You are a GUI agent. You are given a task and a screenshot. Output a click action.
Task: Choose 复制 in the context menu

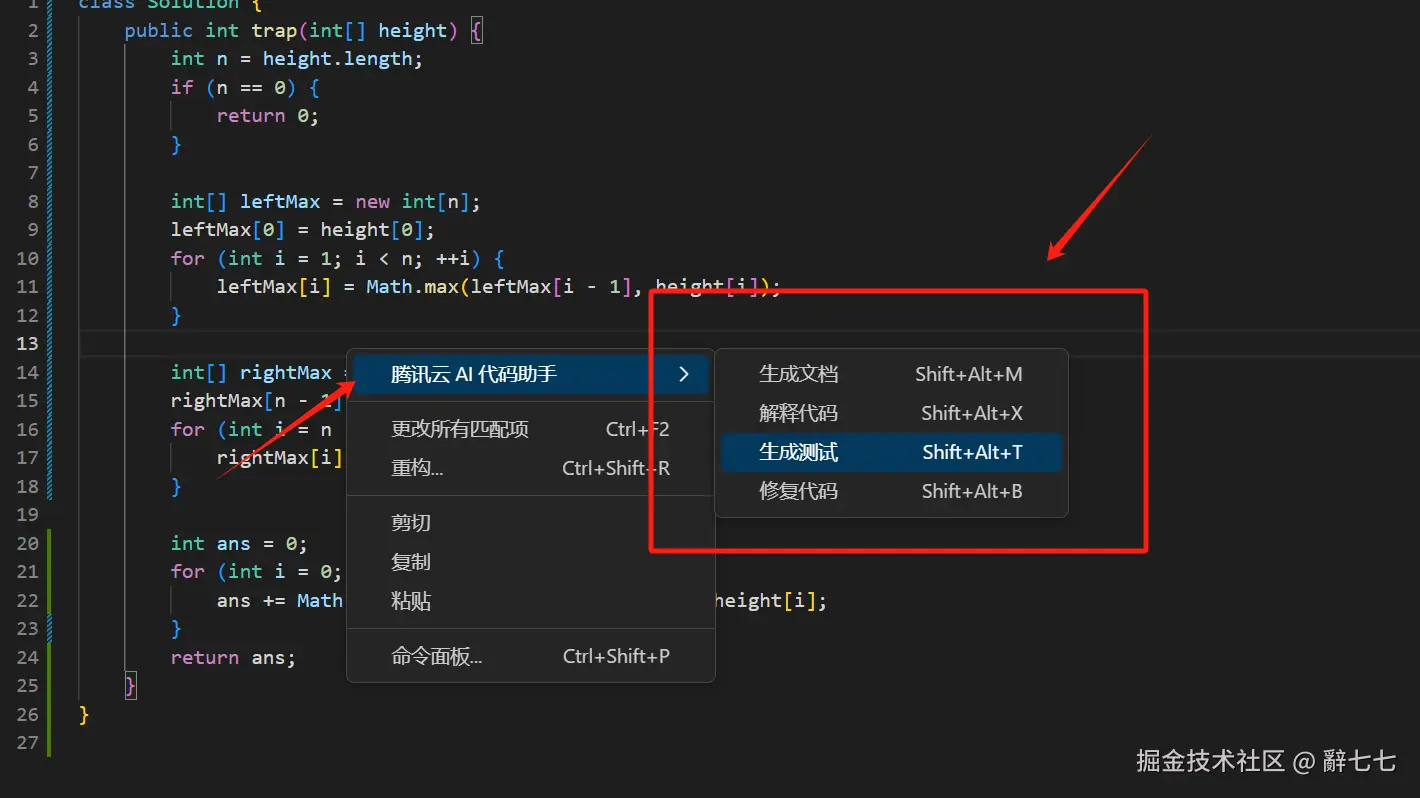click(530, 562)
